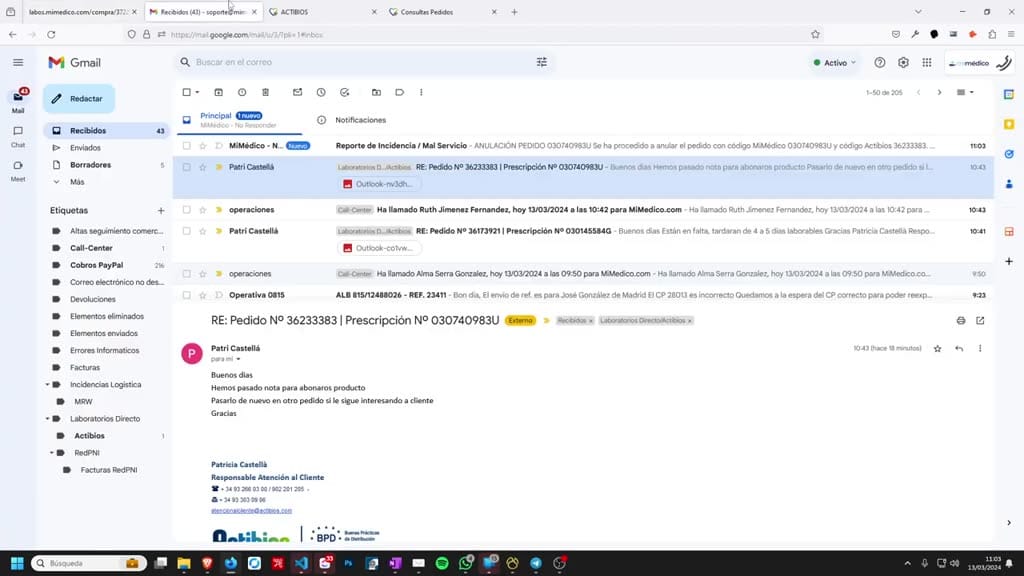Click mark as unread envelope icon
This screenshot has height=576, width=1024.
[298, 93]
